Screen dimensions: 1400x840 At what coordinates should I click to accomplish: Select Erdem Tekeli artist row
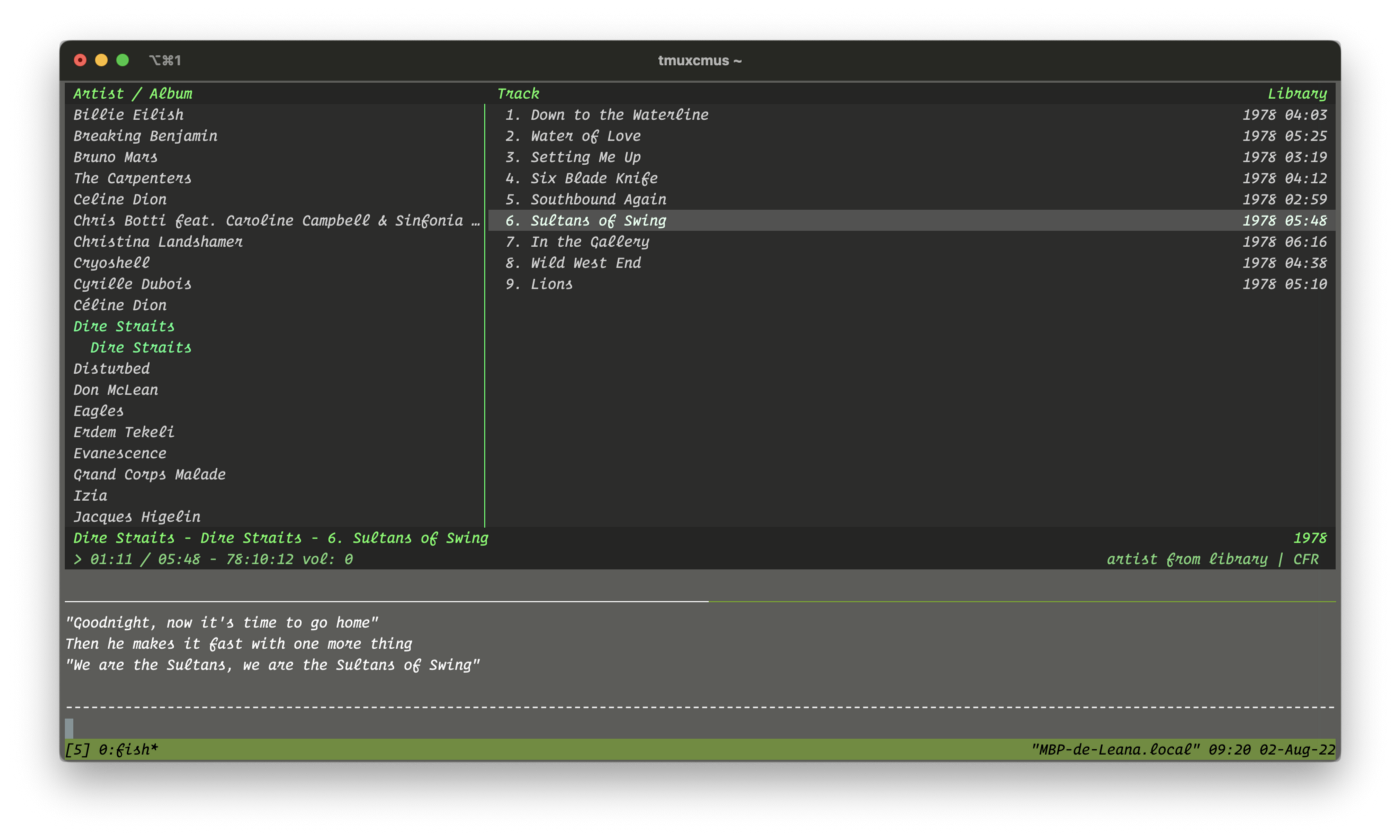point(124,432)
